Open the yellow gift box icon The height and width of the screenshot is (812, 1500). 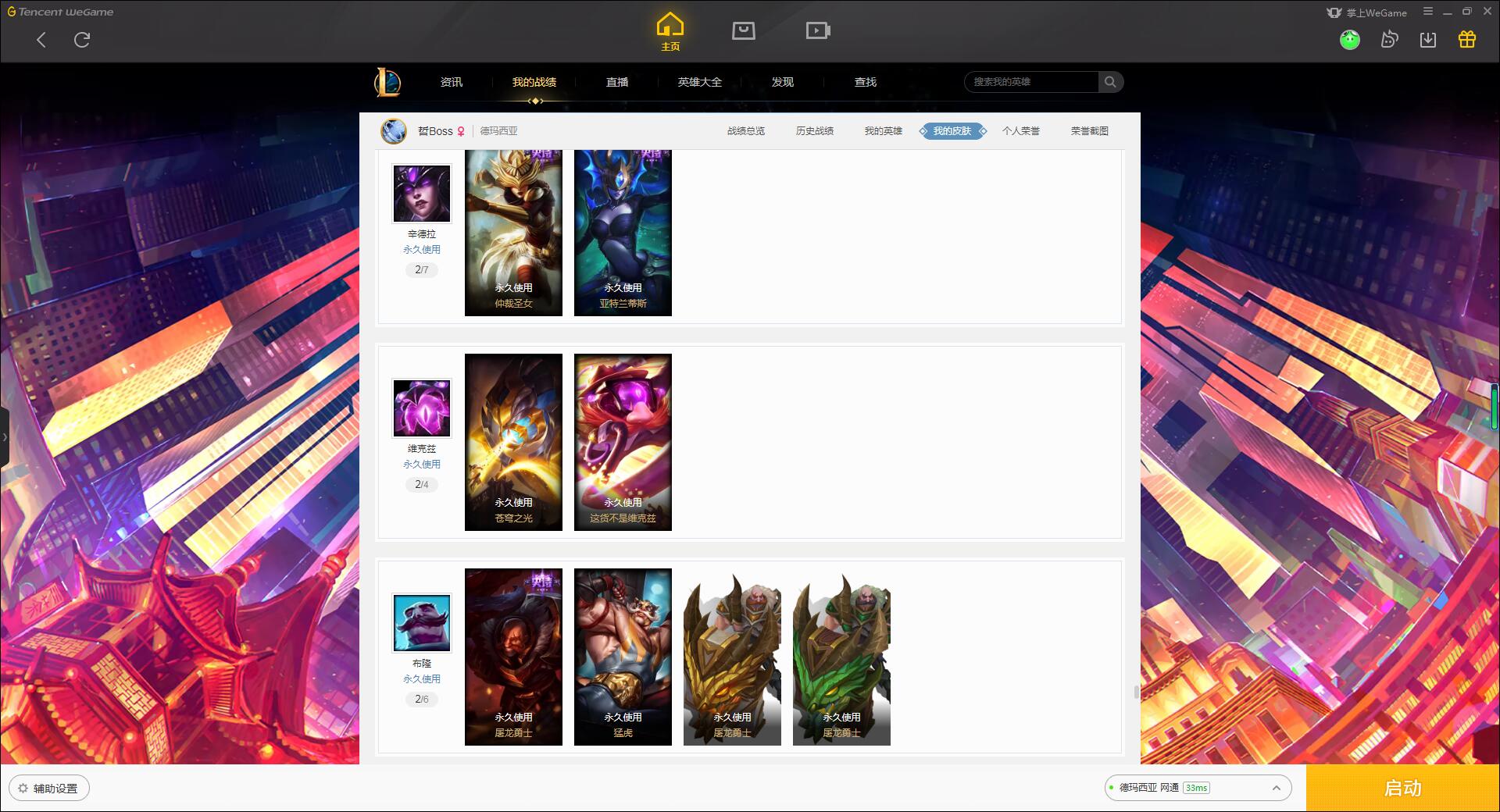coord(1467,39)
